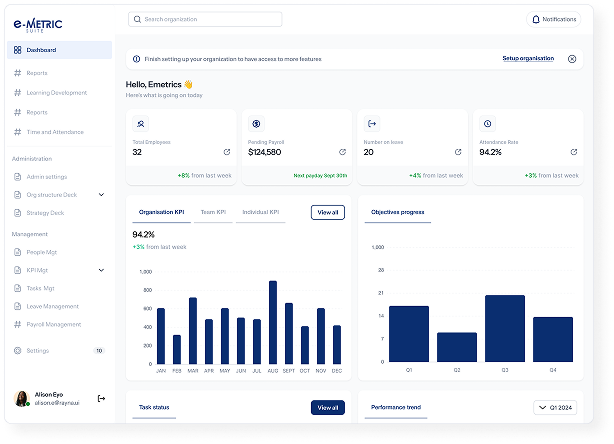Screen dimensions: 614x444
Task: Click View all in Organisation KPI panel
Action: pos(327,212)
